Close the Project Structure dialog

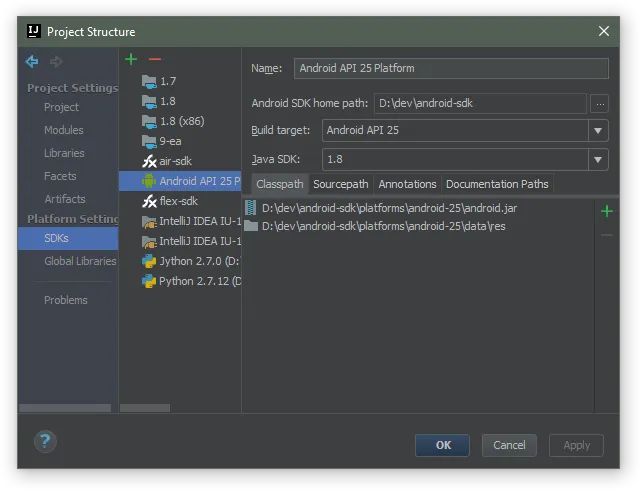coord(604,31)
